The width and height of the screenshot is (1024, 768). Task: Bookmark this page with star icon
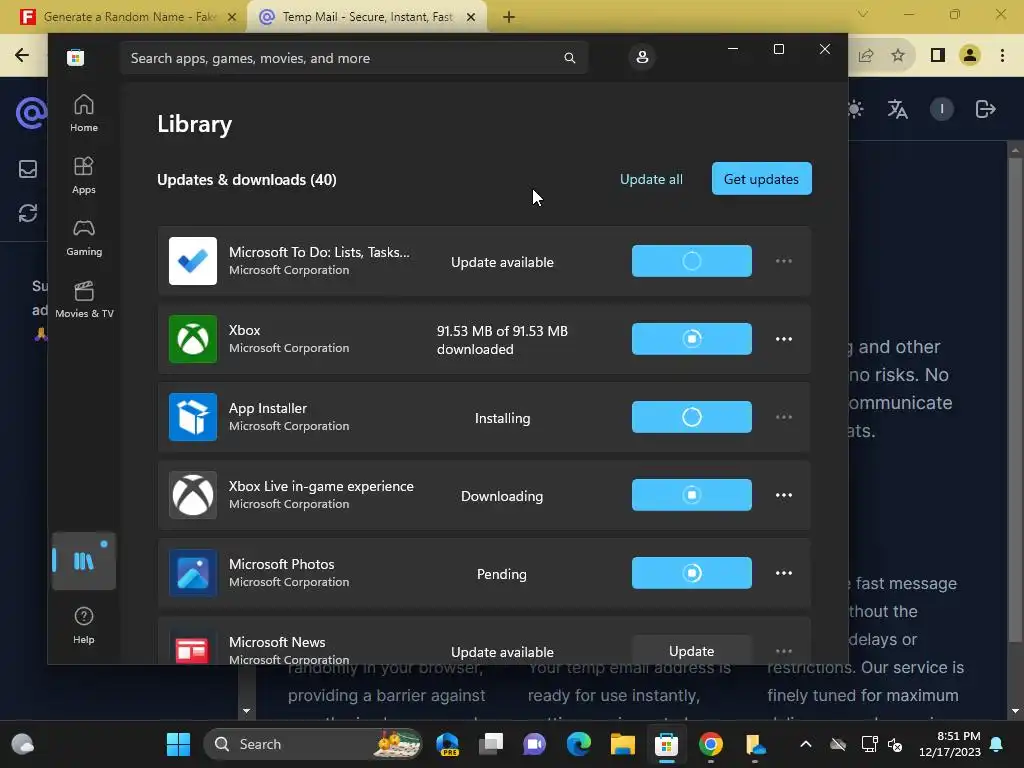click(x=898, y=56)
